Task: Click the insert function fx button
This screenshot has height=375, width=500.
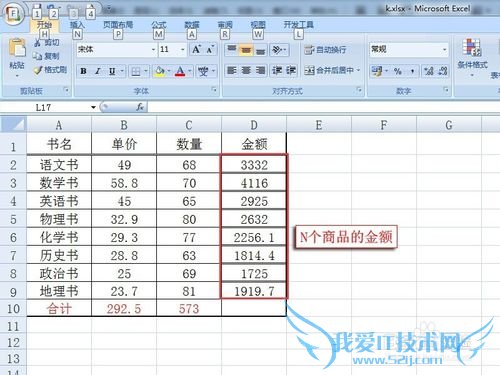Action: tap(140, 107)
